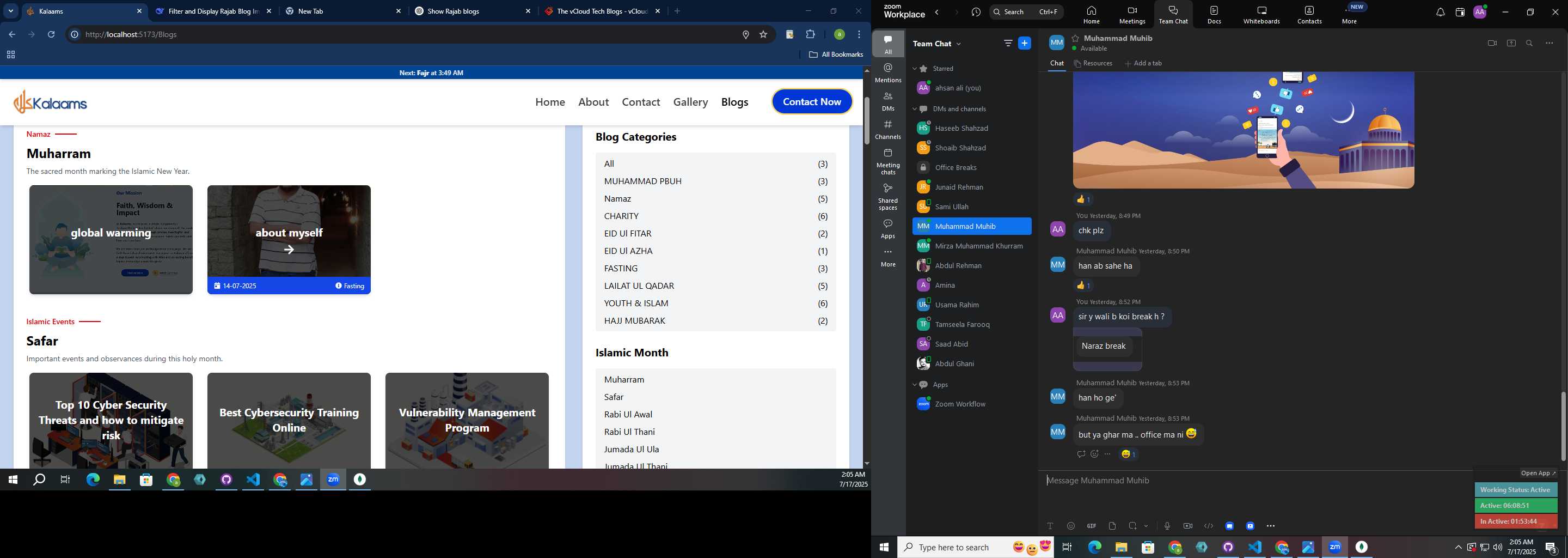Select the CHARITY blog category
The width and height of the screenshot is (1568, 558).
(716, 216)
